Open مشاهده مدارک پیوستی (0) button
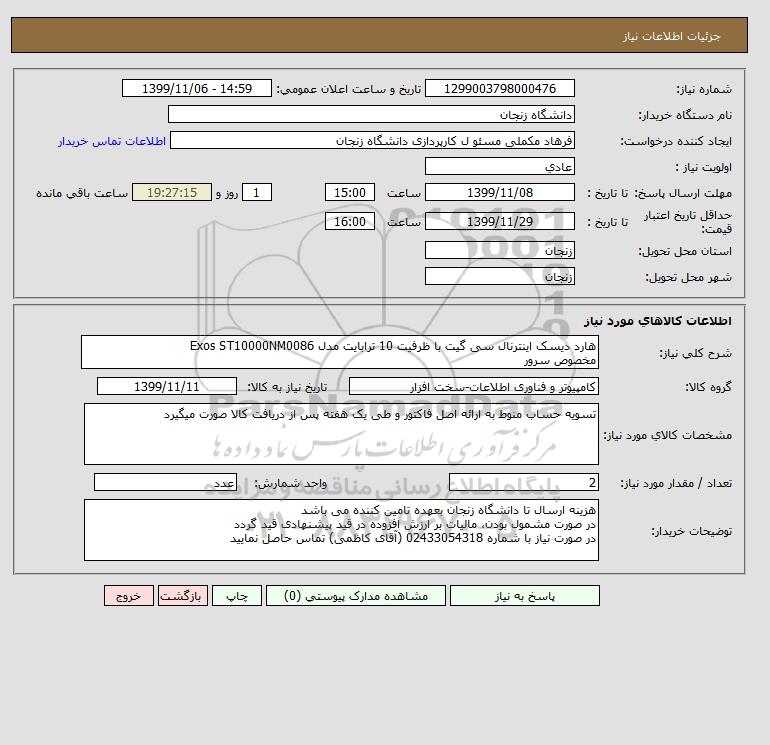 point(356,596)
